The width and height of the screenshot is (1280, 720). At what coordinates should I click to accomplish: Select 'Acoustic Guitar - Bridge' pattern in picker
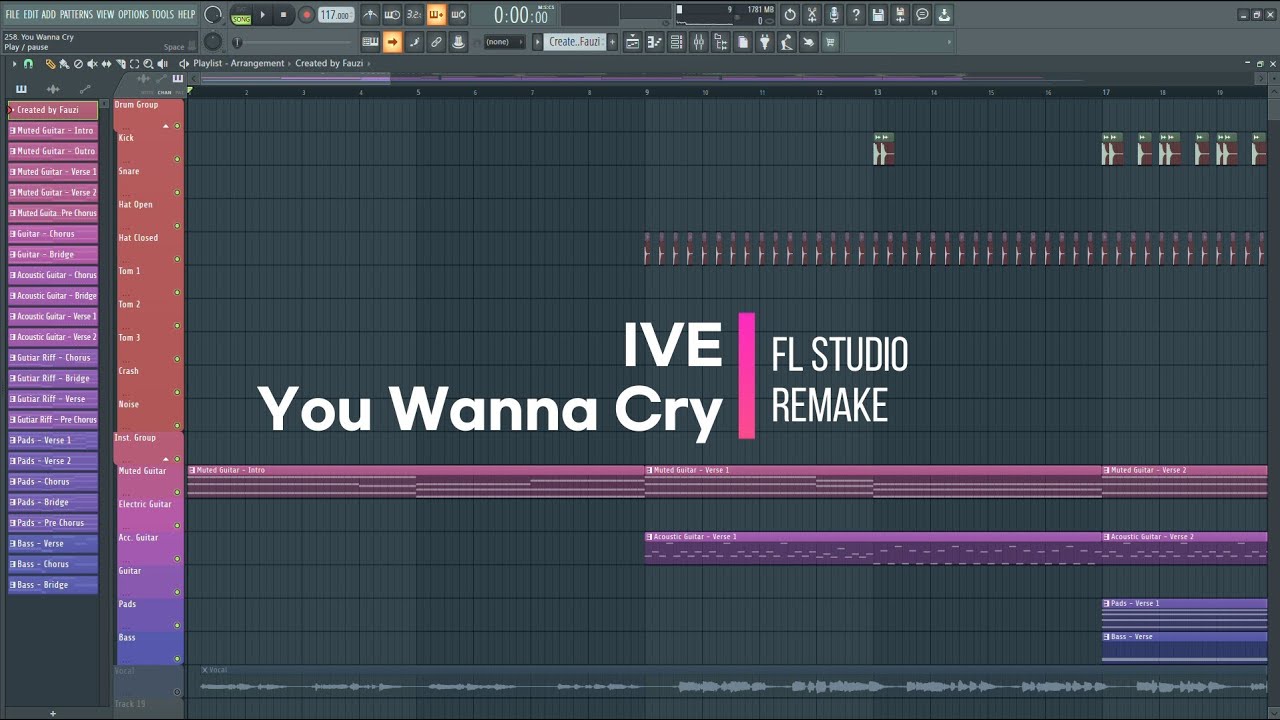pyautogui.click(x=53, y=296)
